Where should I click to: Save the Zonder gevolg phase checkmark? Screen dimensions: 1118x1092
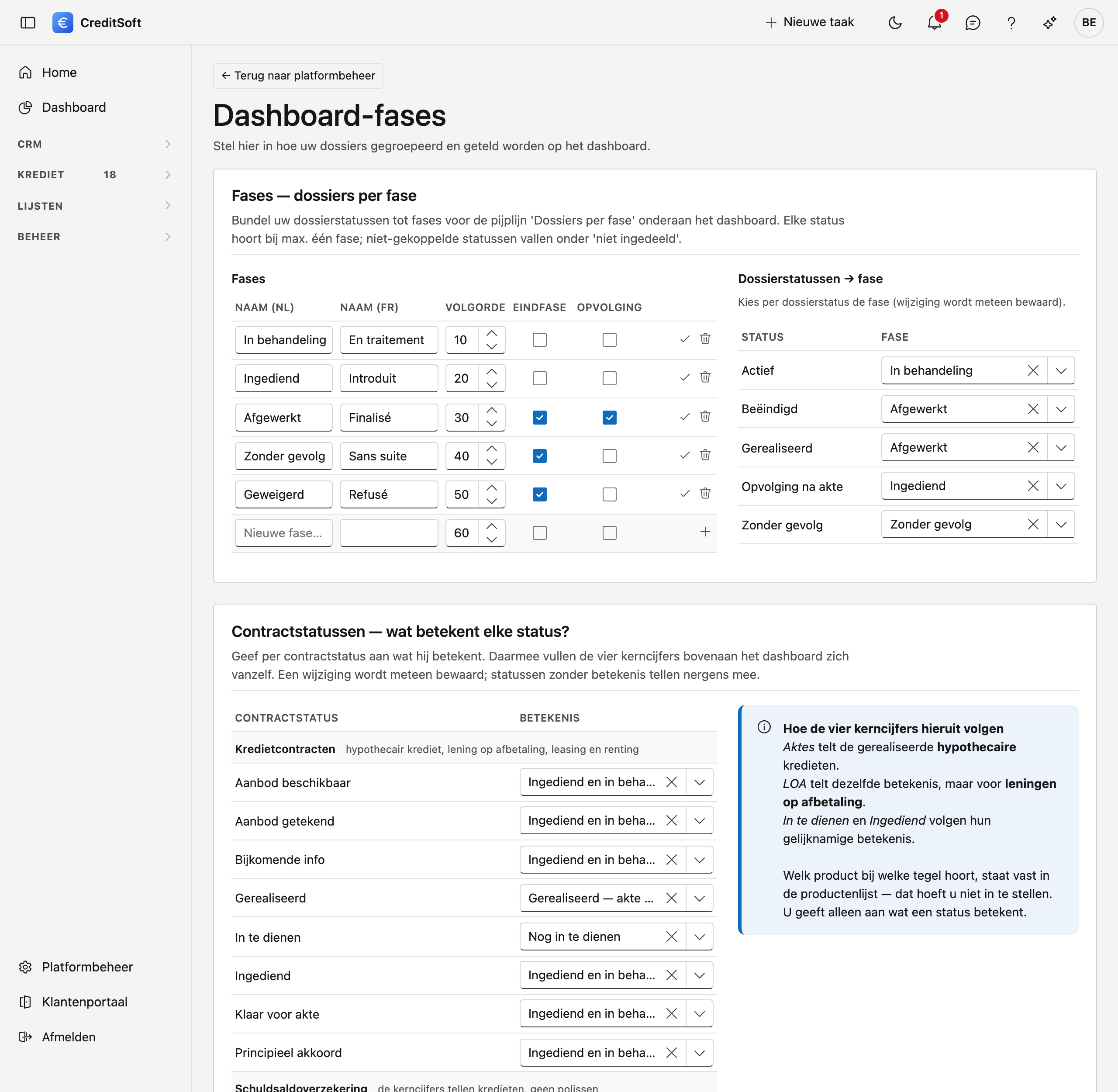click(685, 456)
